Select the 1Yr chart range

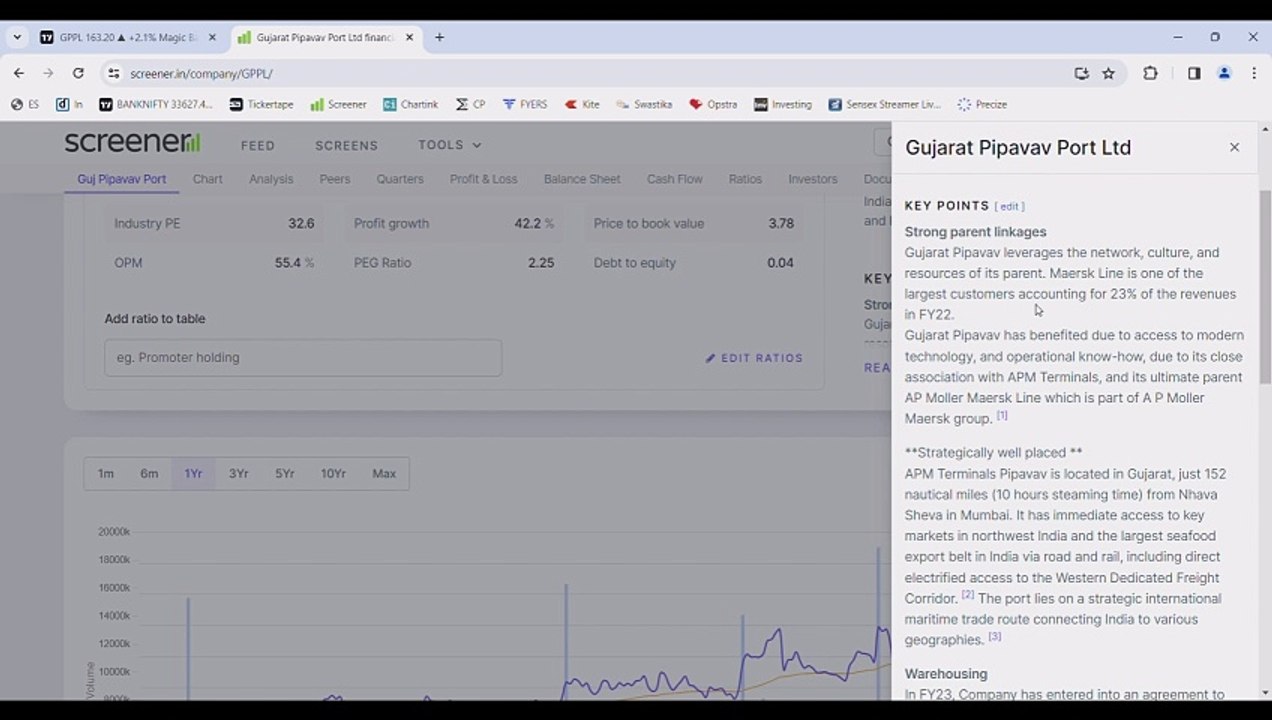click(x=193, y=473)
